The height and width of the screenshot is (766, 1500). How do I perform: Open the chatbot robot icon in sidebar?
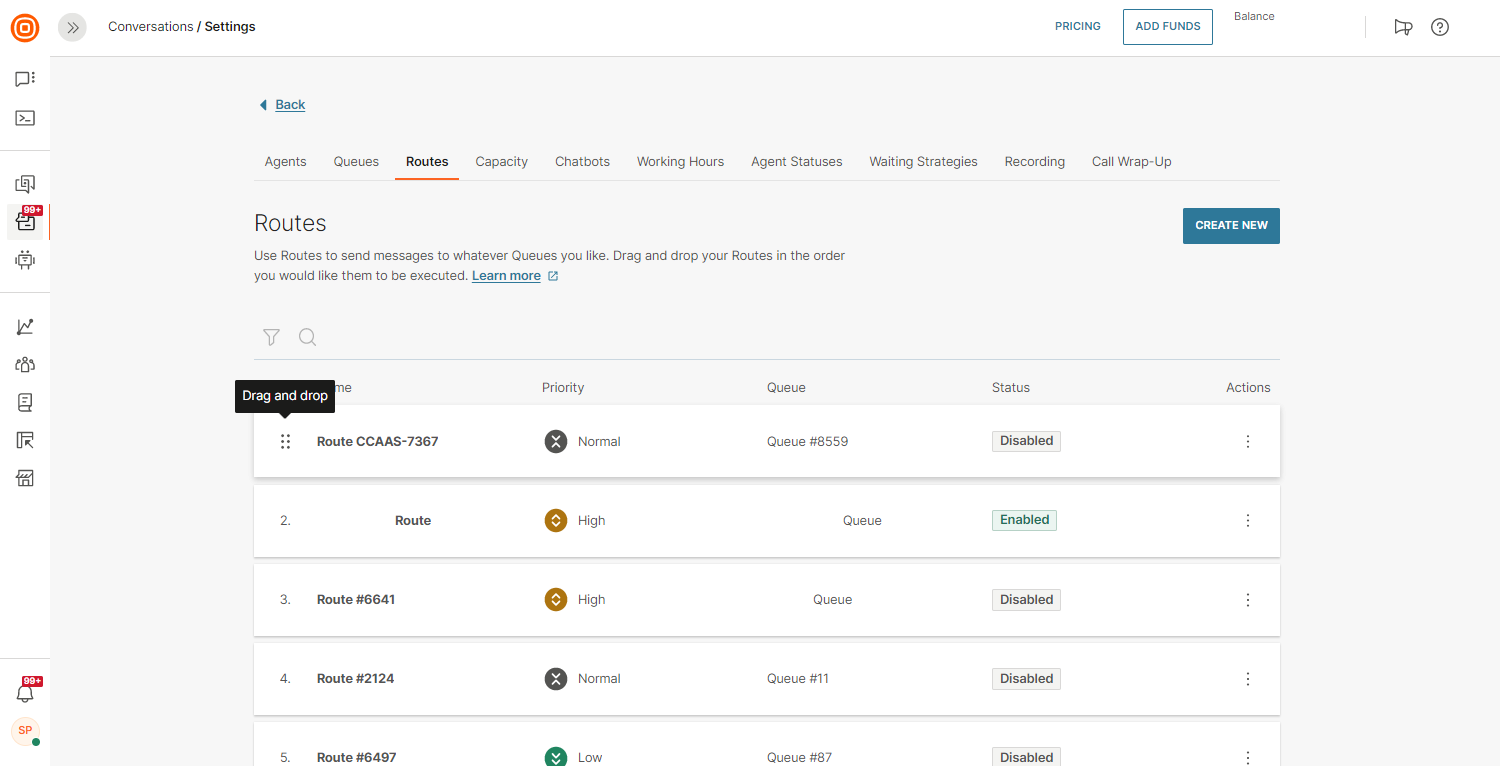(25, 260)
